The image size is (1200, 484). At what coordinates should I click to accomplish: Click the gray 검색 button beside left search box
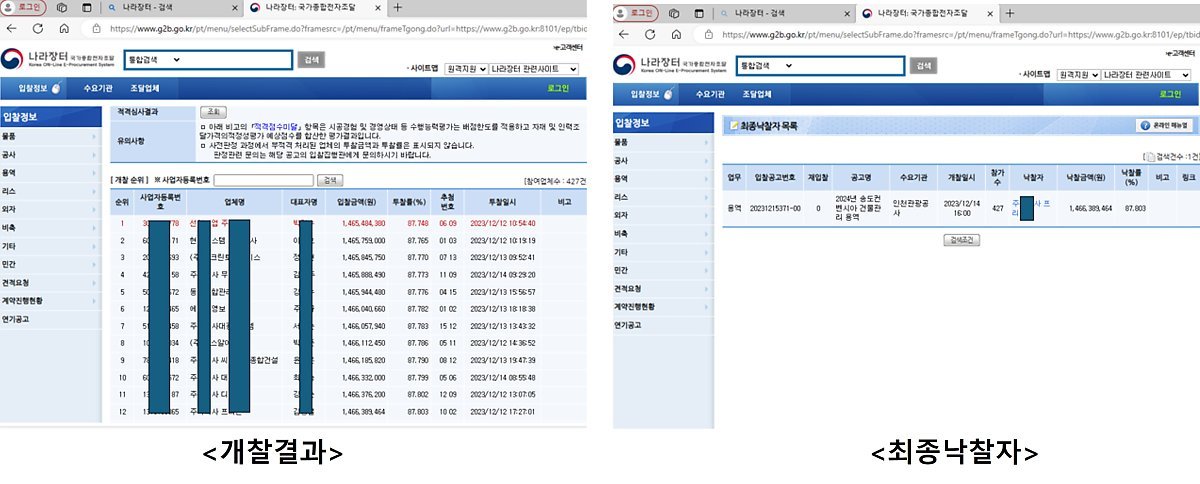[x=310, y=60]
